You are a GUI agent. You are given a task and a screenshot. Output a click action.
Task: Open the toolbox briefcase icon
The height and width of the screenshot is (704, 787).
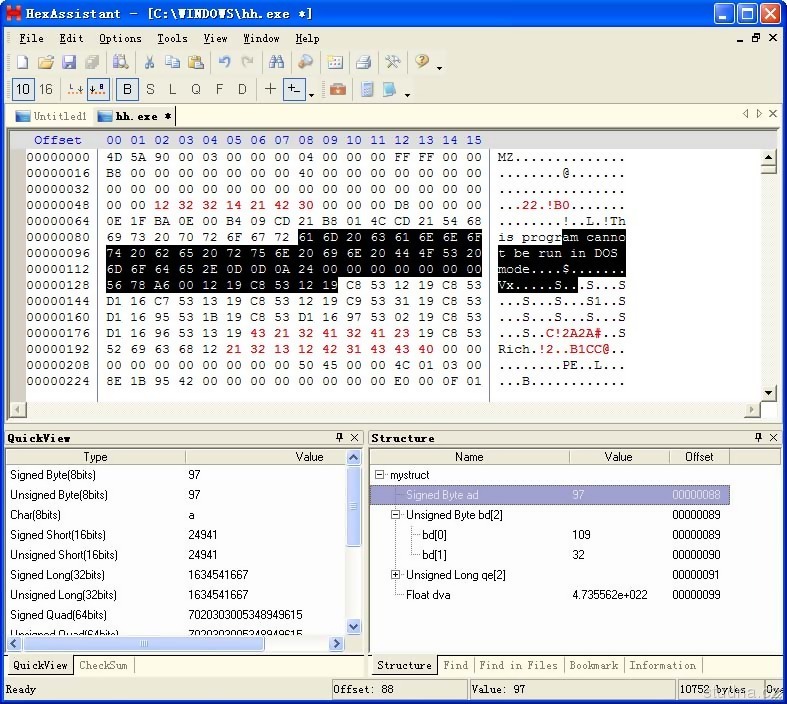click(x=337, y=89)
